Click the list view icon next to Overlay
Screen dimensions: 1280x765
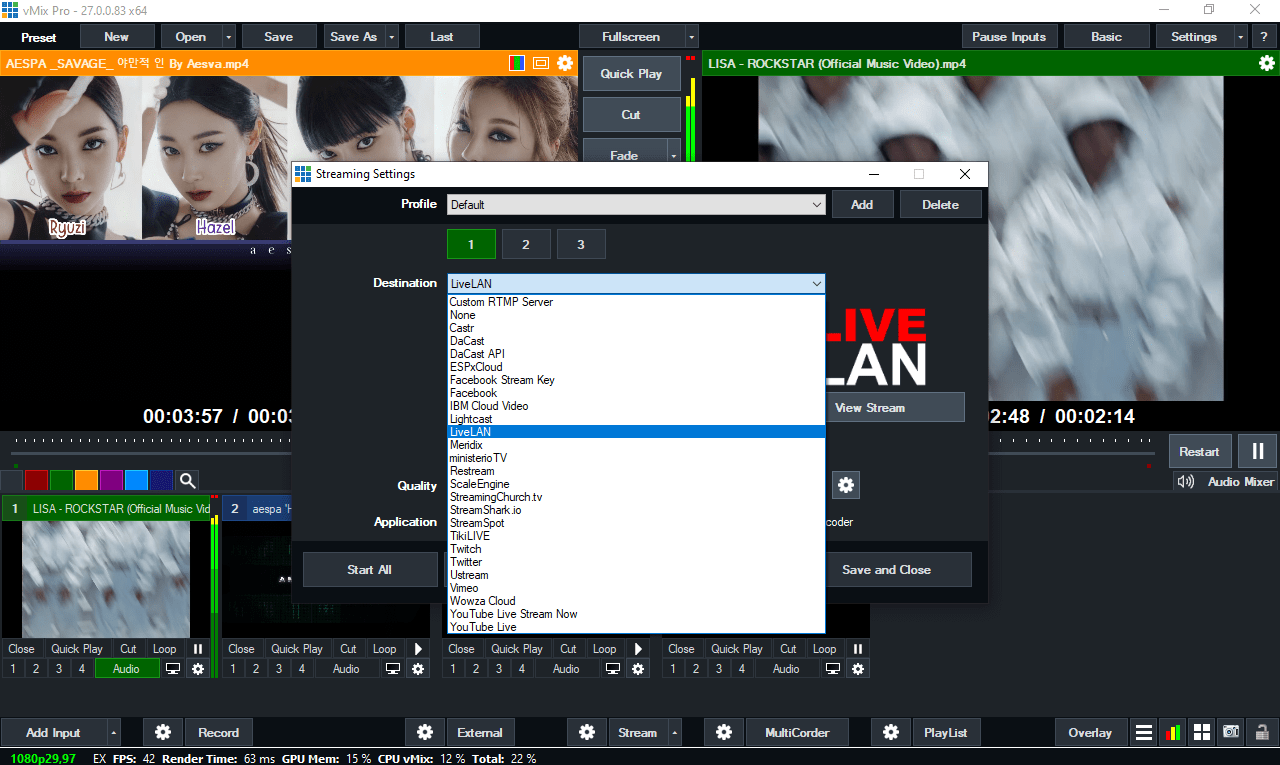click(x=1144, y=732)
